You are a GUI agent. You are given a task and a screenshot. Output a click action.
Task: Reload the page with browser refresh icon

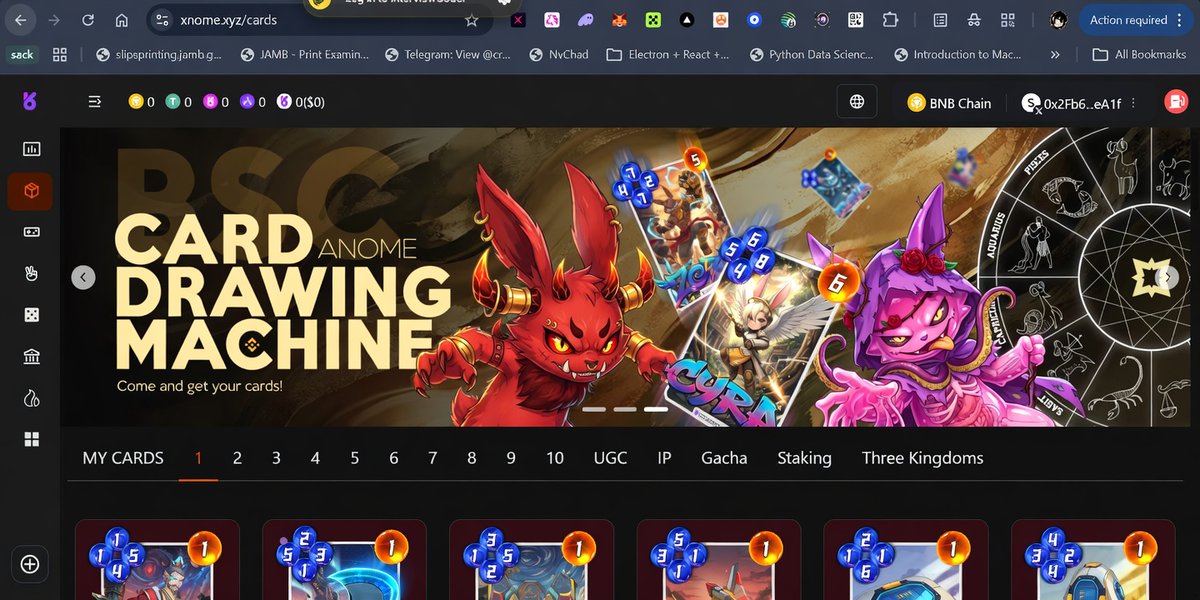[x=88, y=20]
